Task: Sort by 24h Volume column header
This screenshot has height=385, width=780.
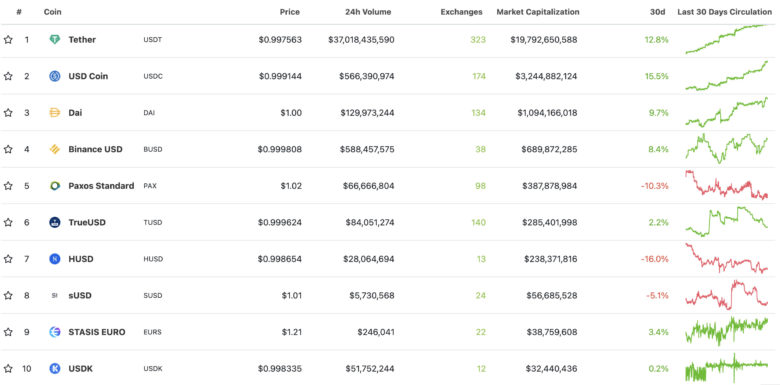Action: coord(368,12)
